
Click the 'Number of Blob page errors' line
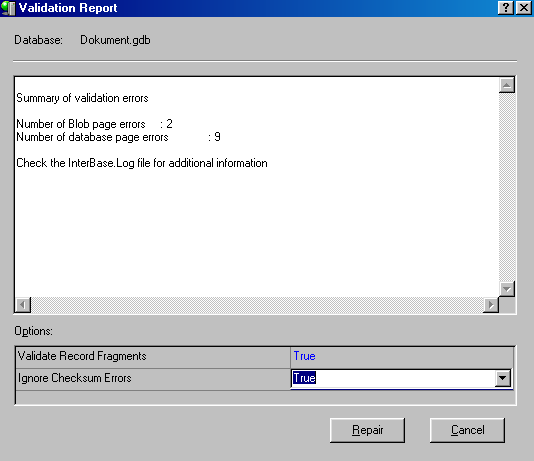click(94, 124)
